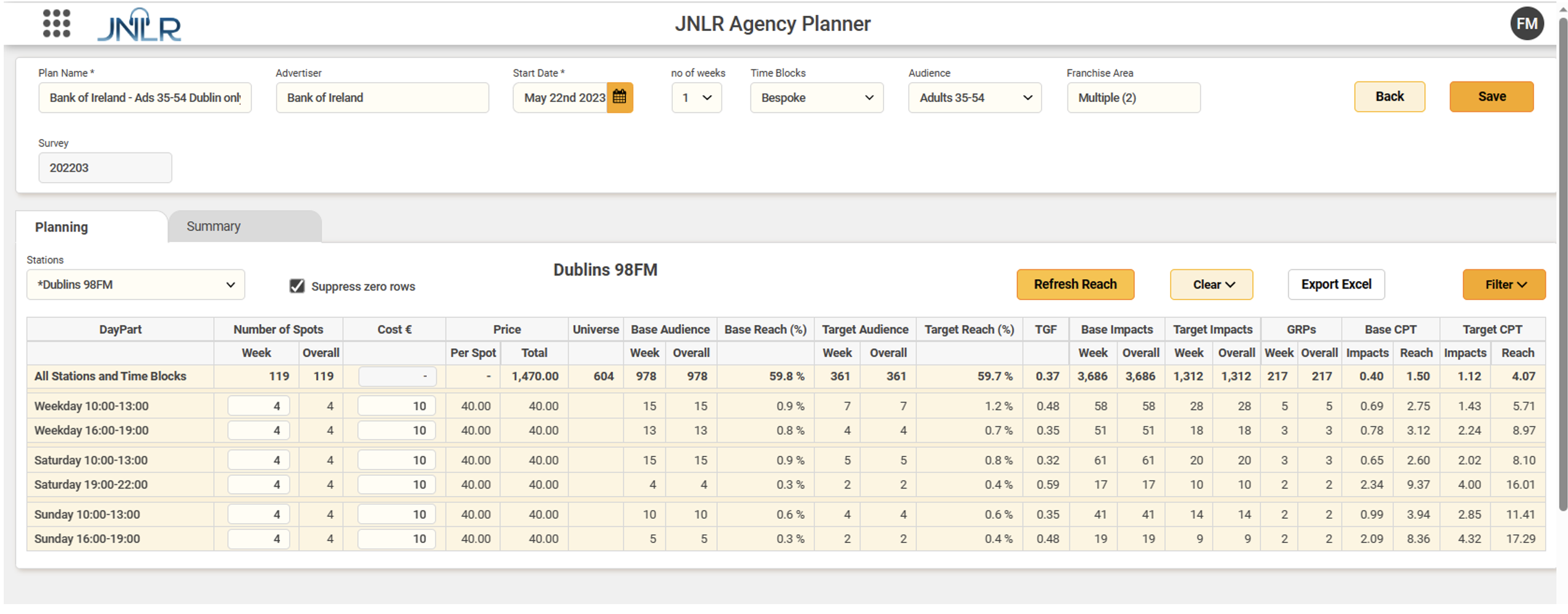Click the JNLR Agency Planner title

[772, 23]
